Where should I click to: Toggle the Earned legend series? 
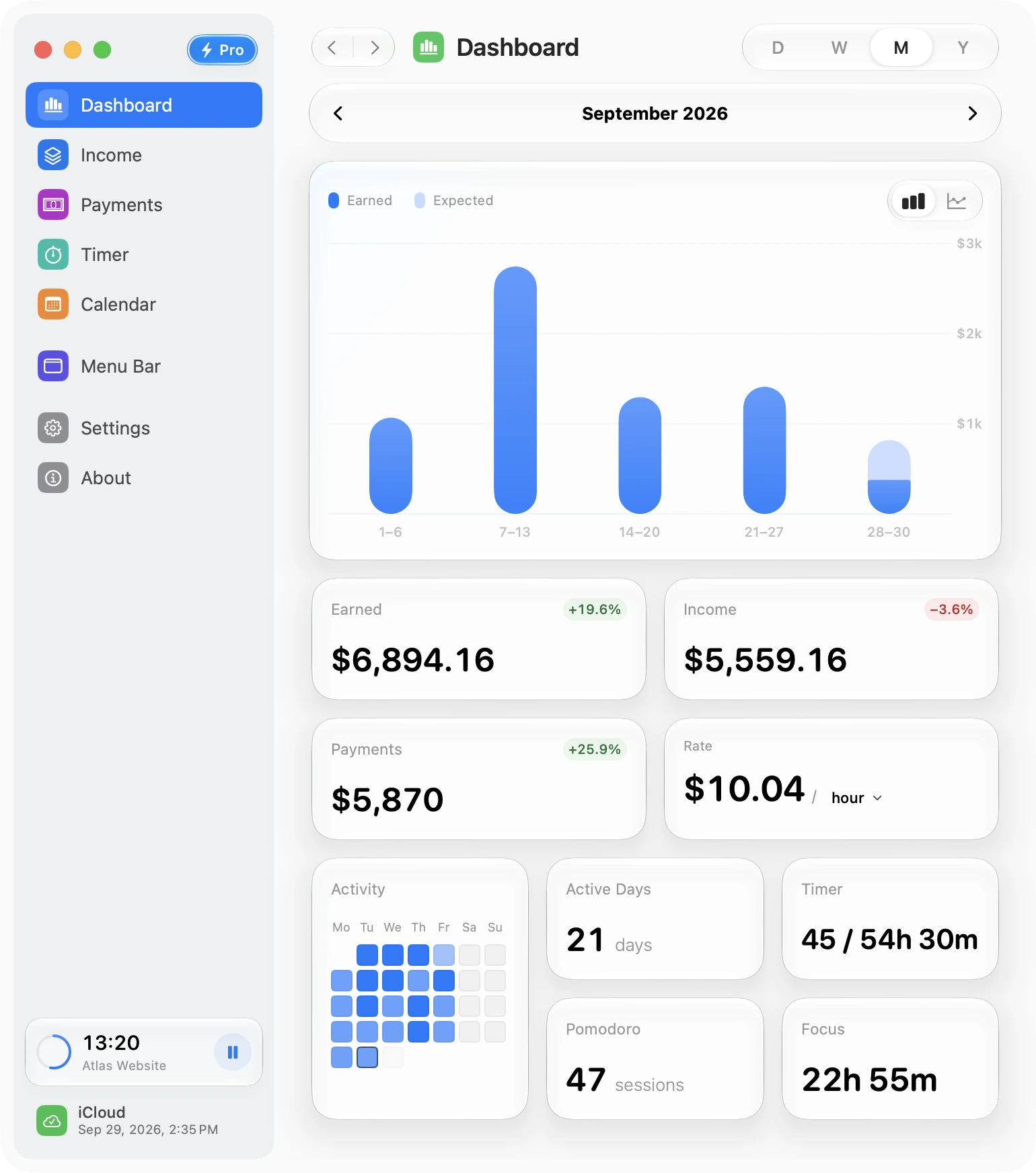[361, 200]
